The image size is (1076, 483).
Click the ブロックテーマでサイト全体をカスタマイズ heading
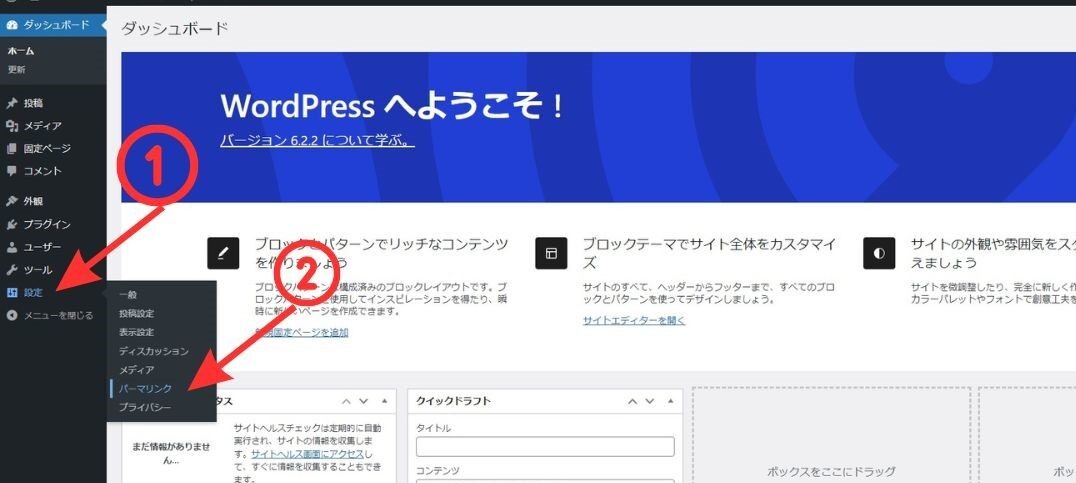click(x=710, y=253)
